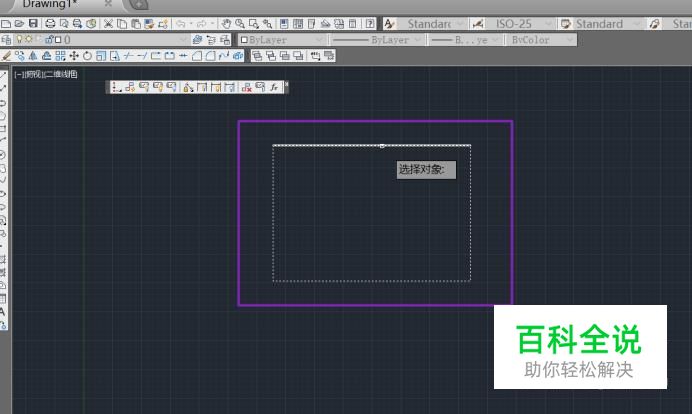Open the Properties palette icon

click(284, 24)
